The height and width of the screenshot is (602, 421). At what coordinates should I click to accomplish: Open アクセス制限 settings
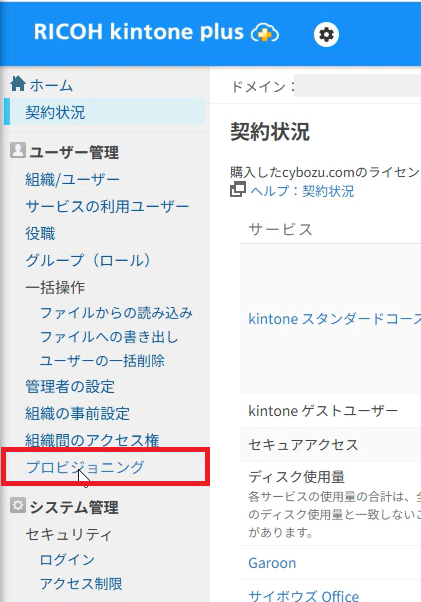tap(81, 584)
